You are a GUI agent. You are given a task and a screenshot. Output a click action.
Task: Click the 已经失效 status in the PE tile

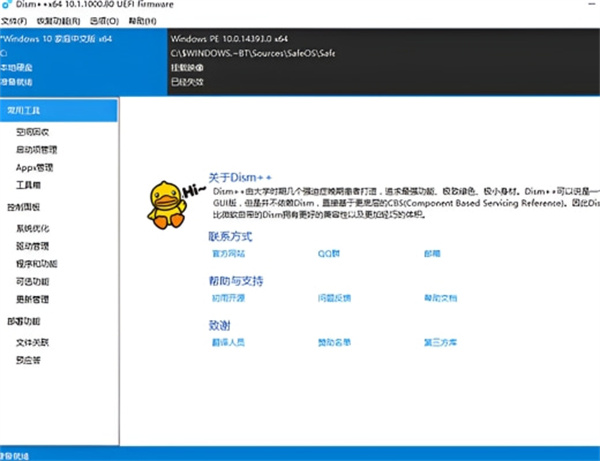coord(187,82)
